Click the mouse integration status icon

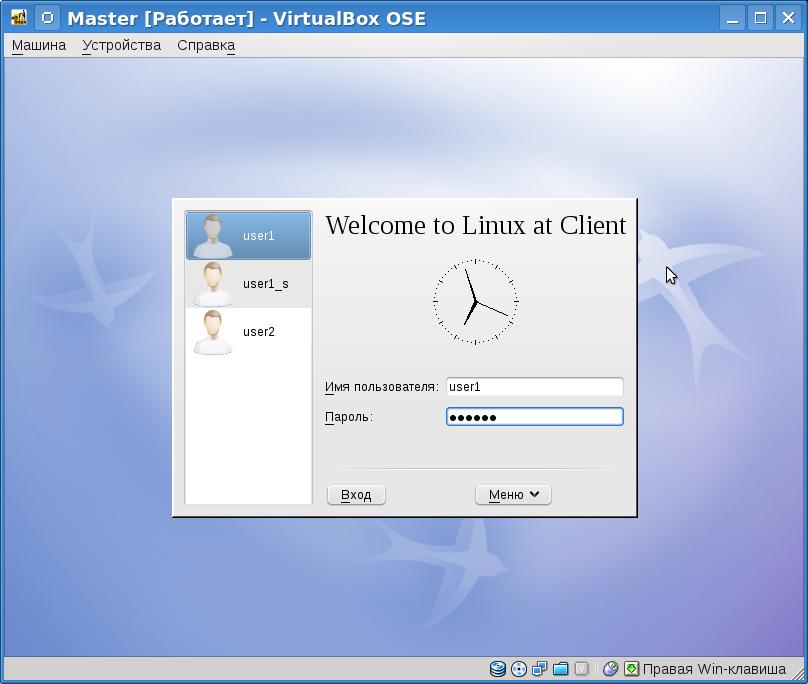pos(610,669)
